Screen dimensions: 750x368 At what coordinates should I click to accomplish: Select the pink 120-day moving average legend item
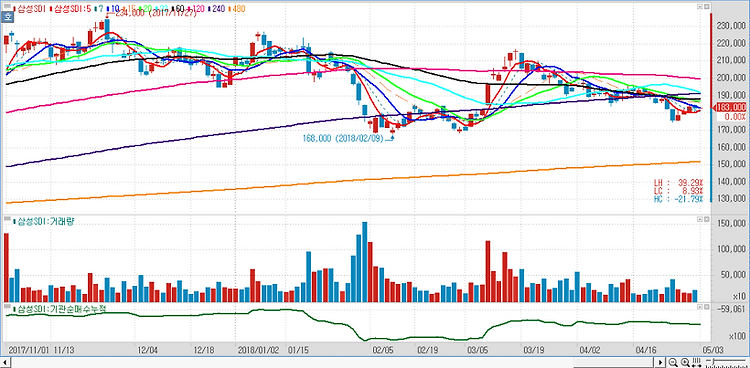tap(196, 9)
